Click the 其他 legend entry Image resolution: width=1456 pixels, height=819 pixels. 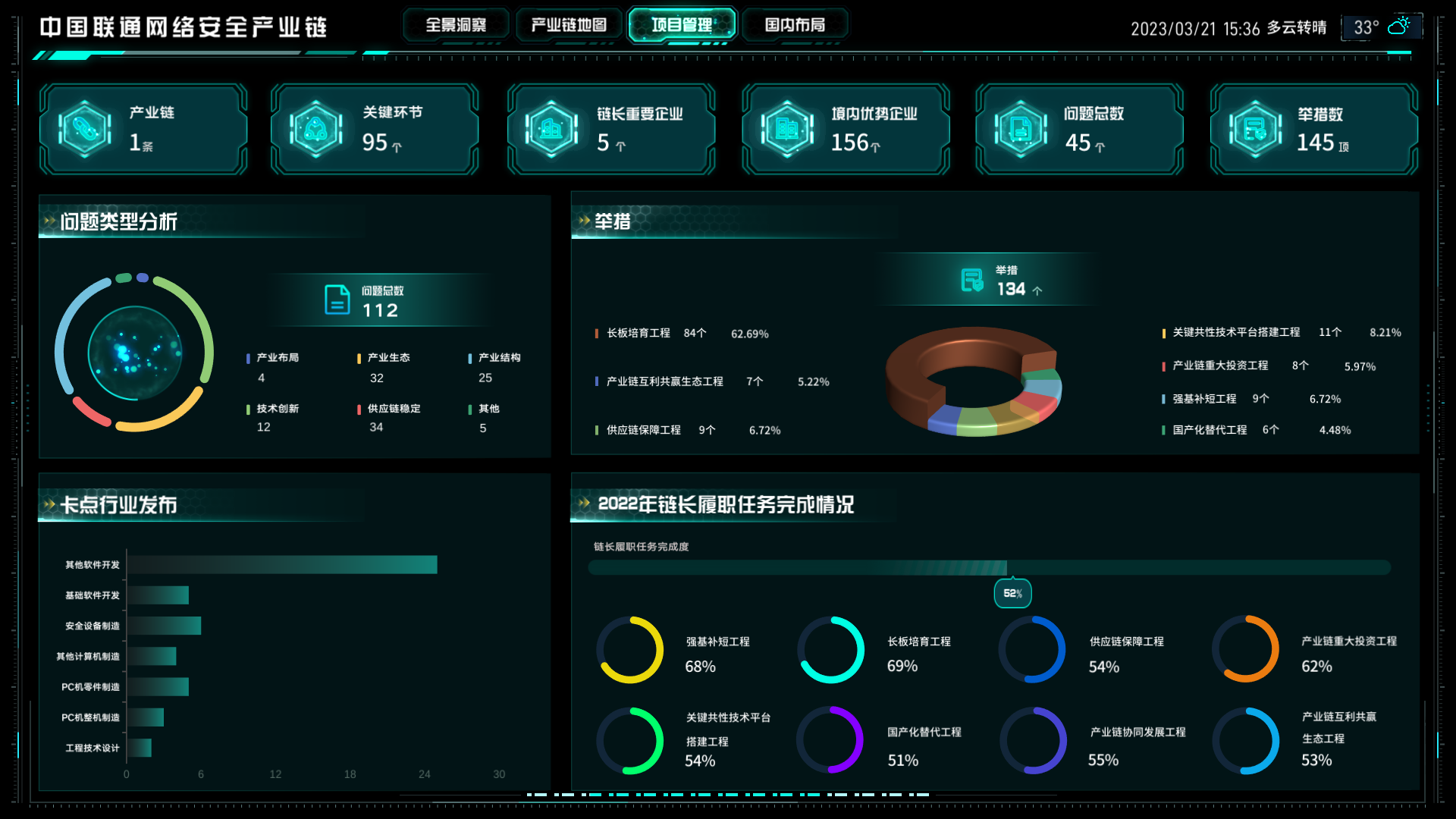click(x=484, y=418)
